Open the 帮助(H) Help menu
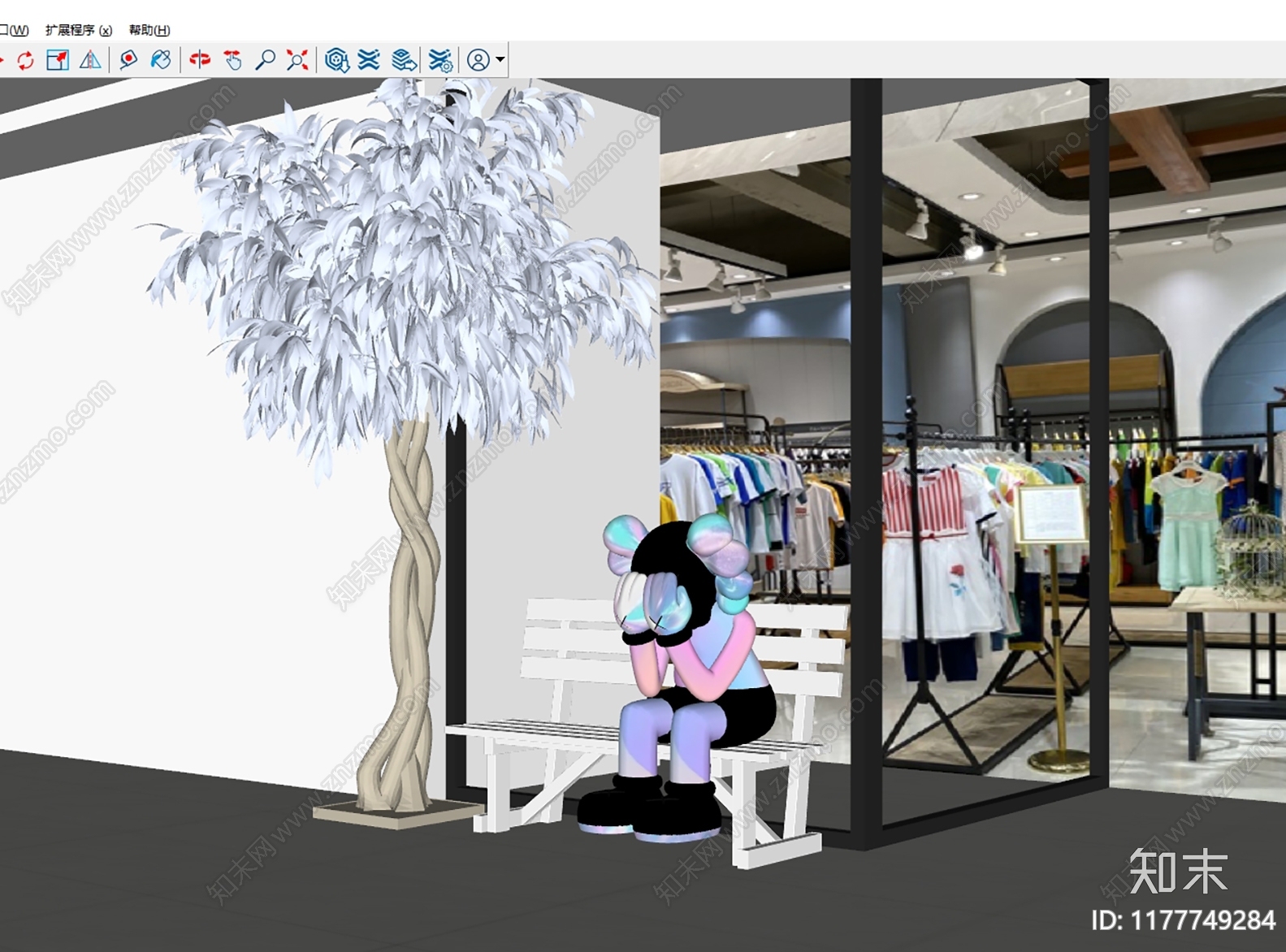The width and height of the screenshot is (1286, 952). [x=149, y=30]
